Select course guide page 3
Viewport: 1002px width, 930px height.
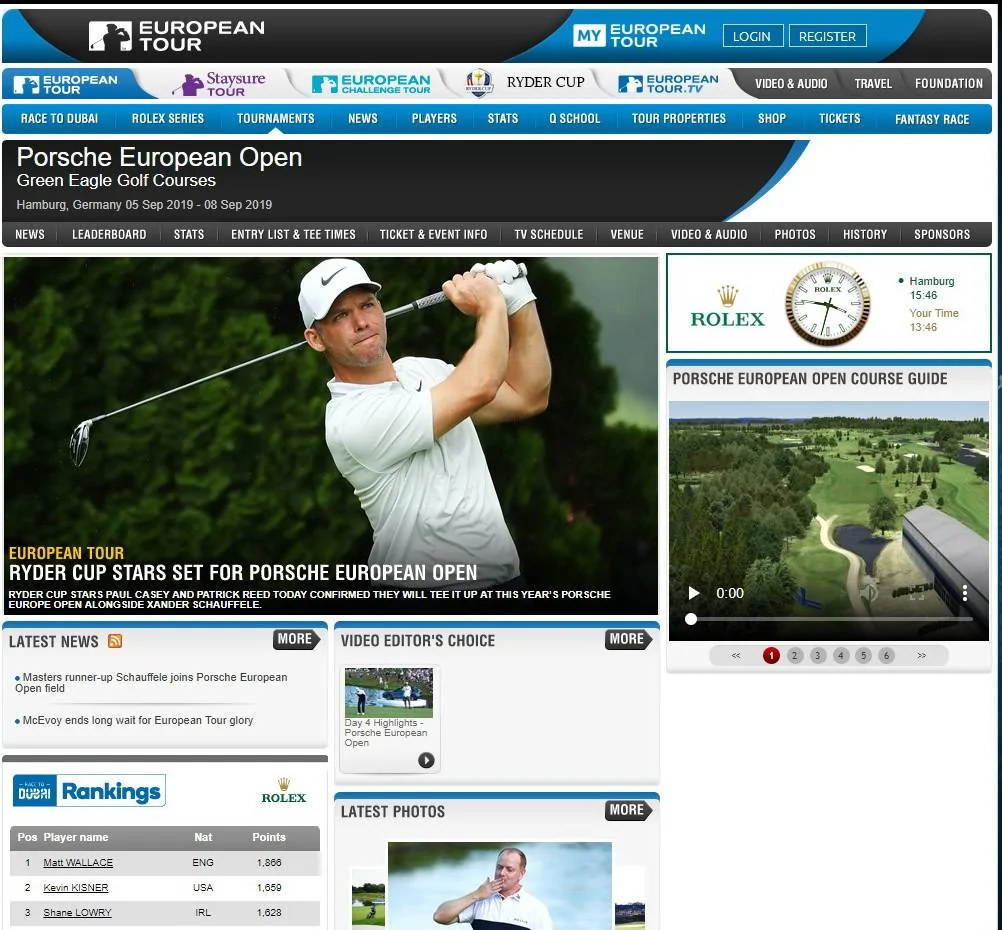817,655
